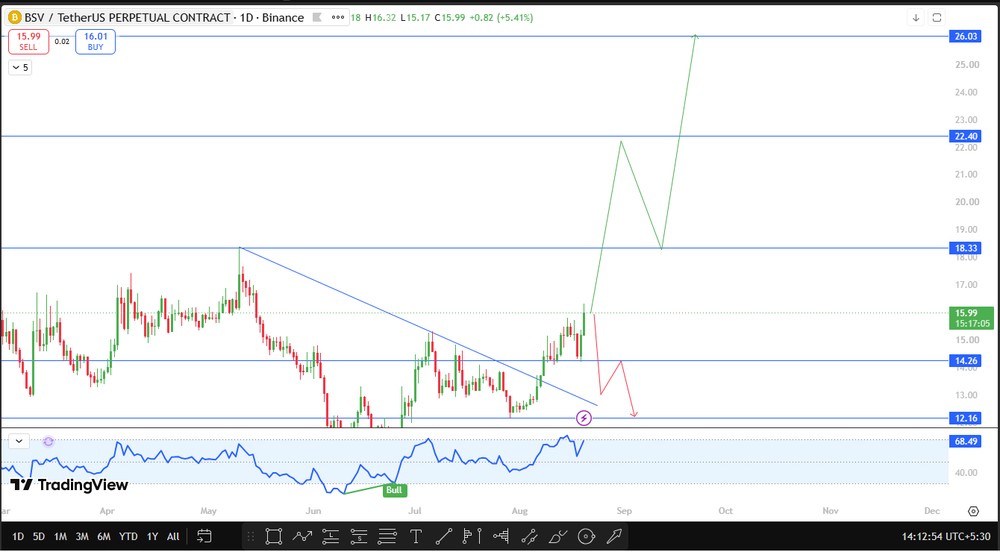This screenshot has width=1000, height=552.
Task: Select the long position tool
Action: (x=330, y=536)
